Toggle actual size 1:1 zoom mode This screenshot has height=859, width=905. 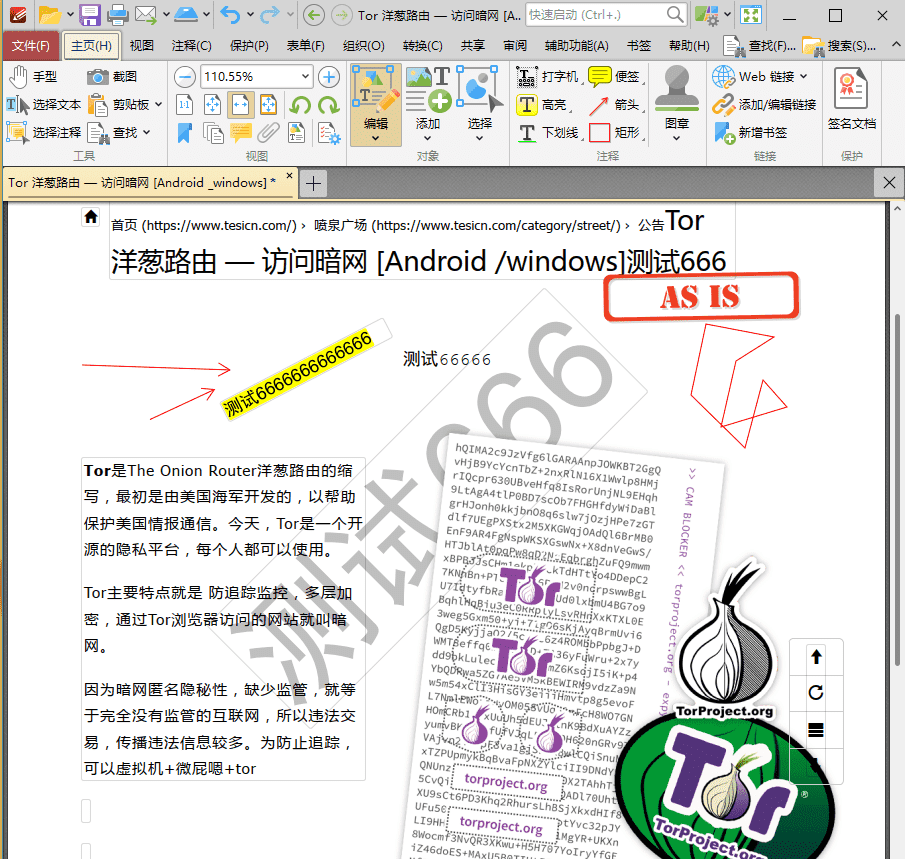[184, 105]
